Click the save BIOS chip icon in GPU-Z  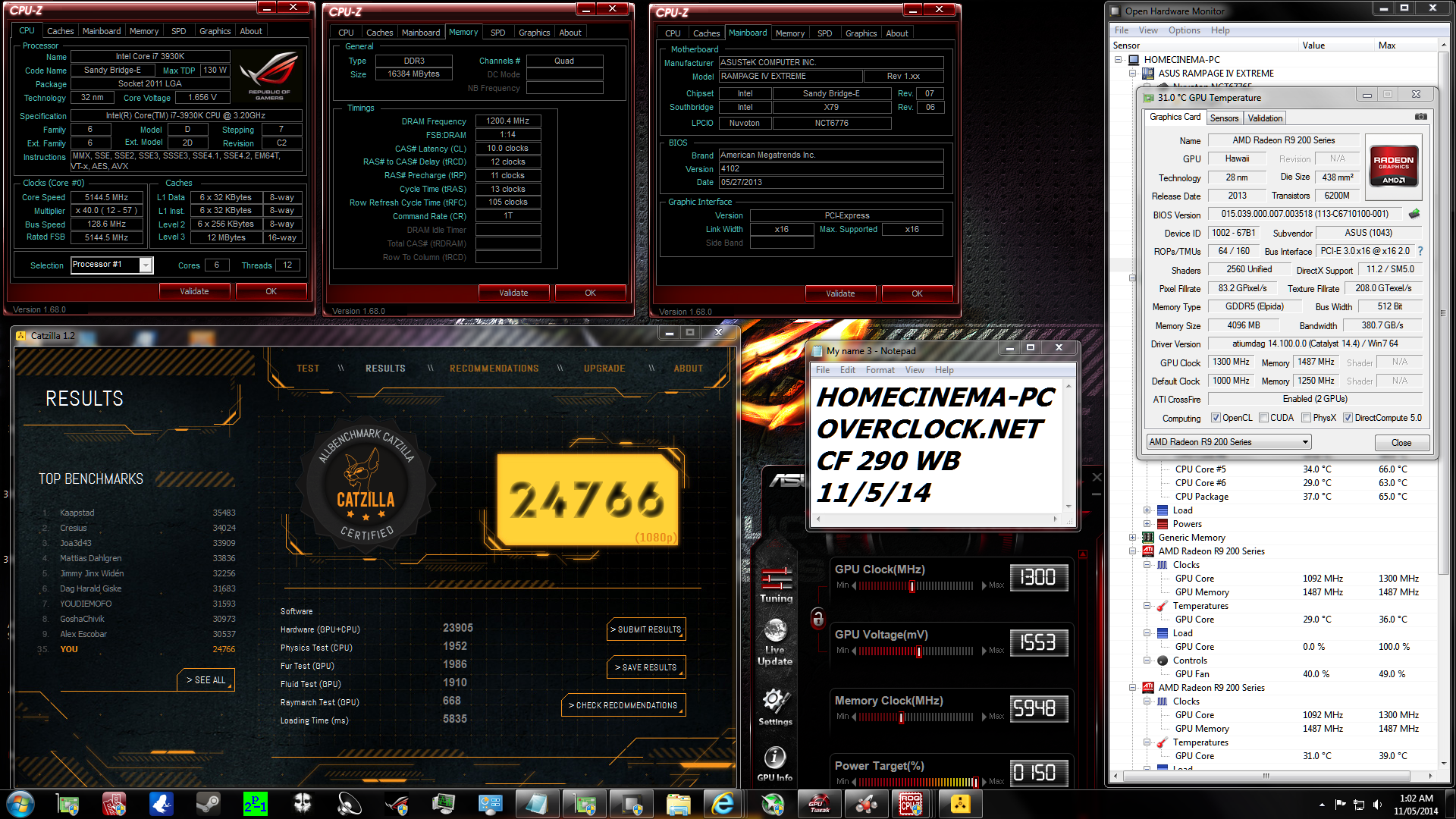(x=1414, y=214)
